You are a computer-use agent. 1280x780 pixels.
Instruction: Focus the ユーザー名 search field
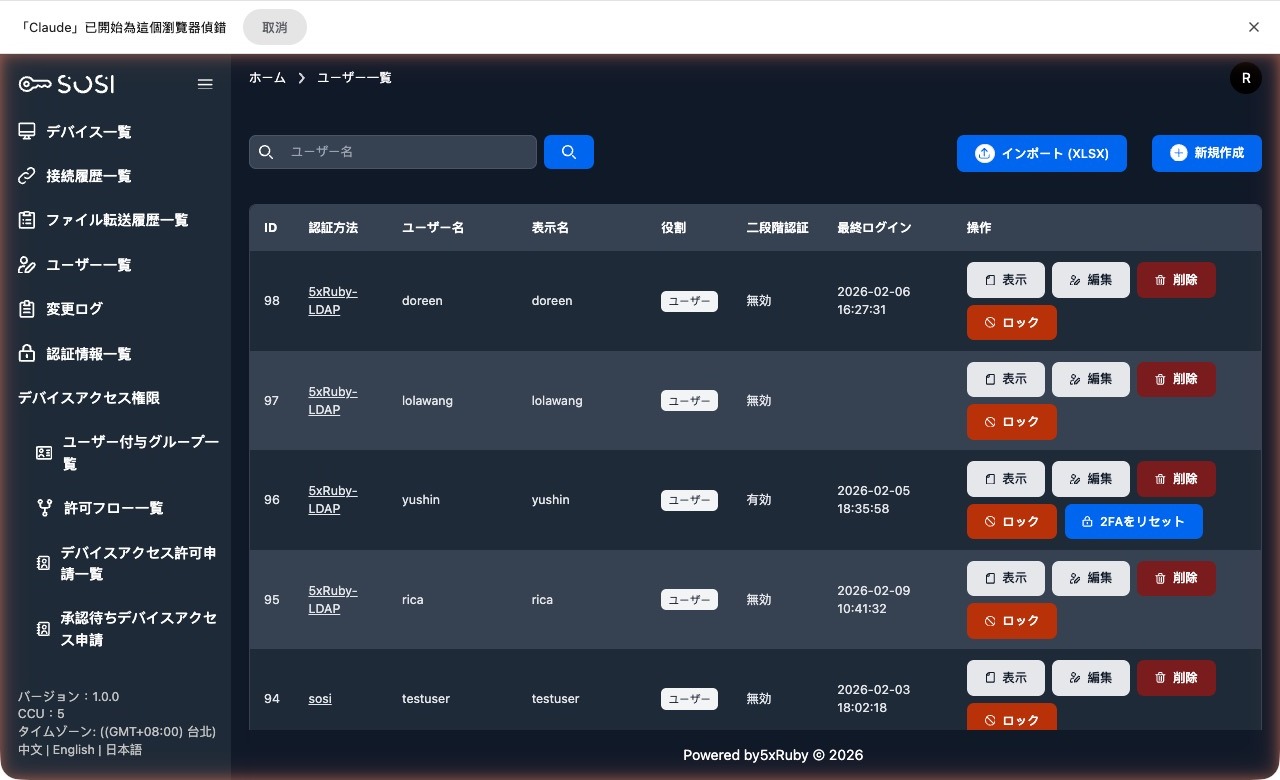pos(405,152)
